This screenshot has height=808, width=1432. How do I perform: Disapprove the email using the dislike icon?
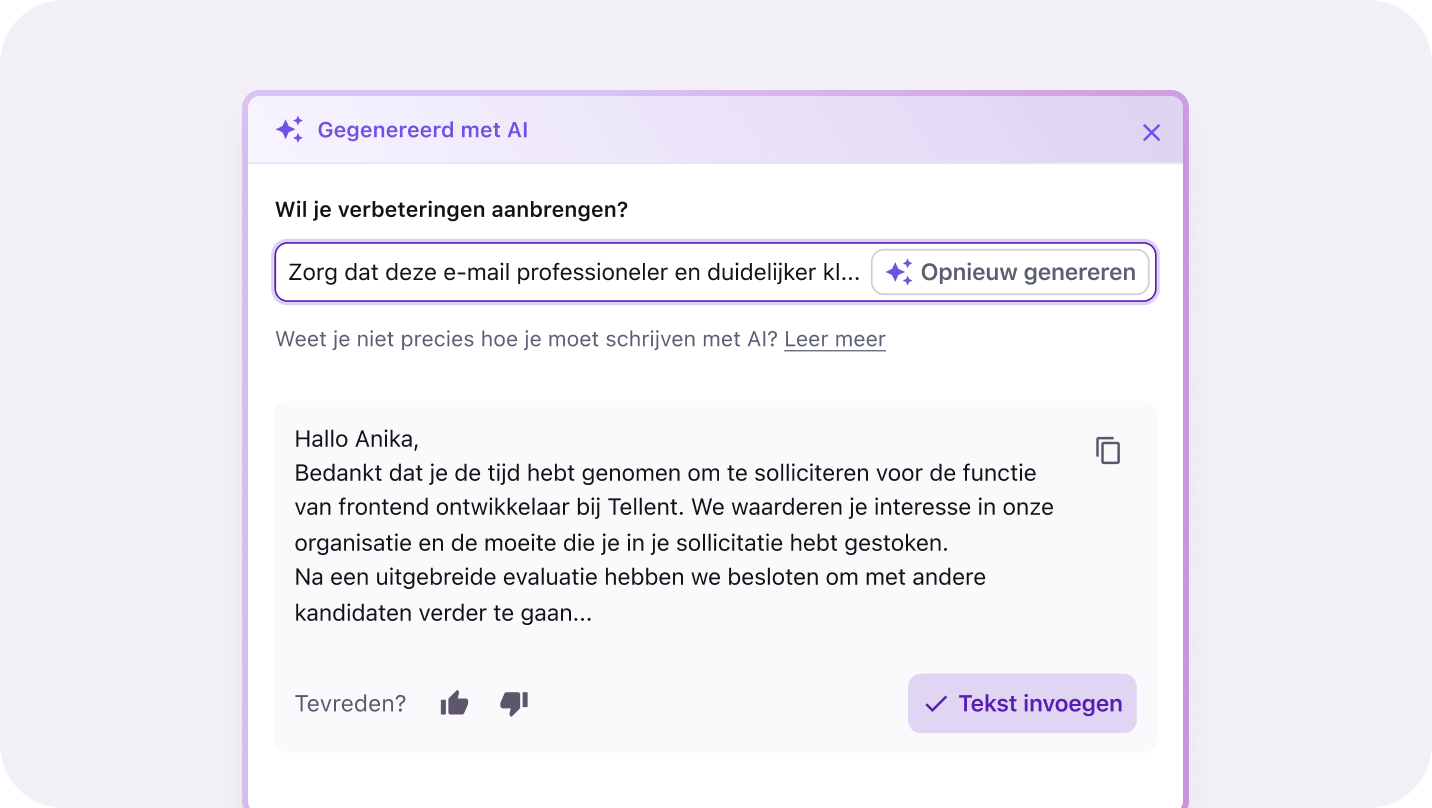click(x=513, y=703)
